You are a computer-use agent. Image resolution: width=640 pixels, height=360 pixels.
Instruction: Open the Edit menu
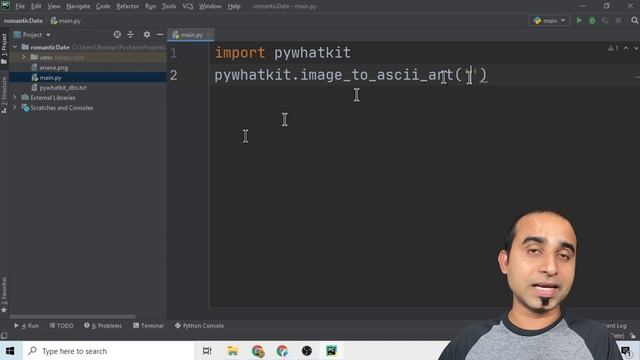tap(36, 6)
